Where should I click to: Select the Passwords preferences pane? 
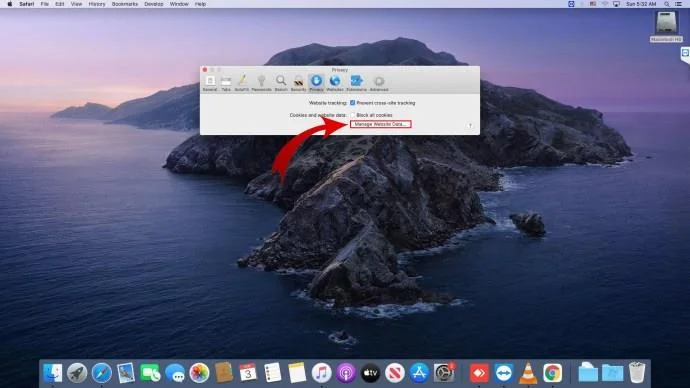point(261,83)
